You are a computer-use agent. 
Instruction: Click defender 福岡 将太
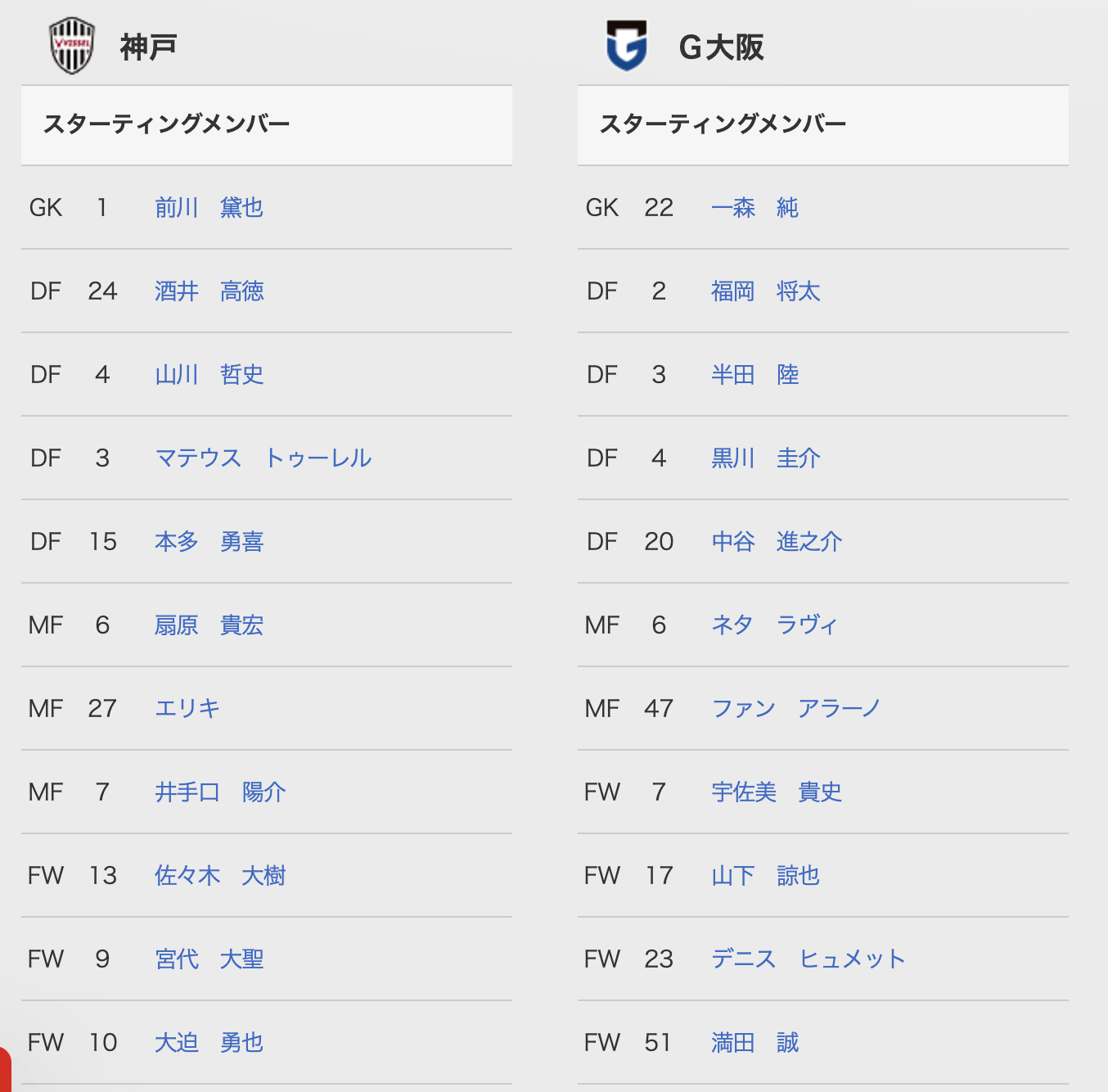tap(766, 291)
